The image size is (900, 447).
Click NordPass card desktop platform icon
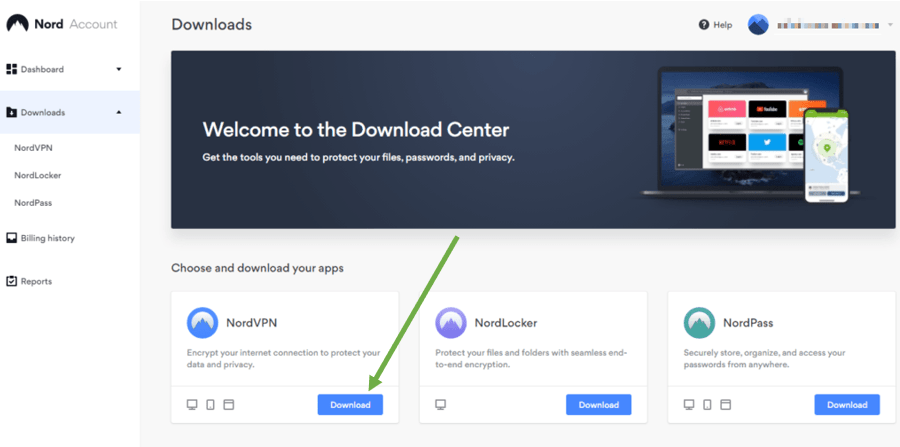pyautogui.click(x=689, y=405)
